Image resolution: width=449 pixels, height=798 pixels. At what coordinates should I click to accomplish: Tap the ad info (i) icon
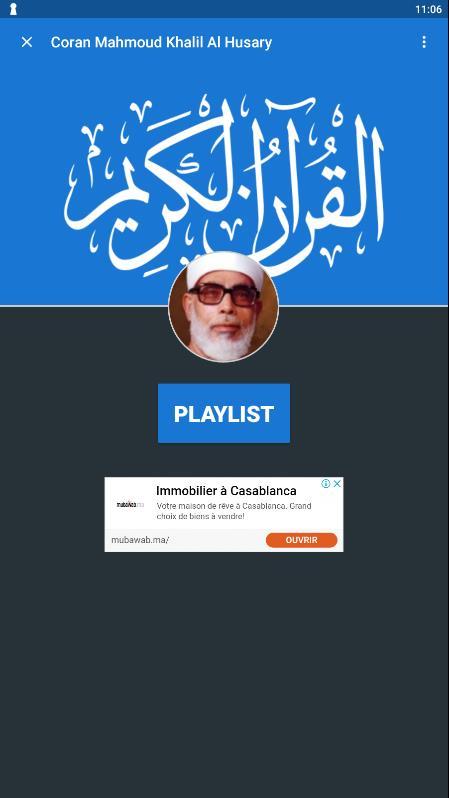[326, 483]
